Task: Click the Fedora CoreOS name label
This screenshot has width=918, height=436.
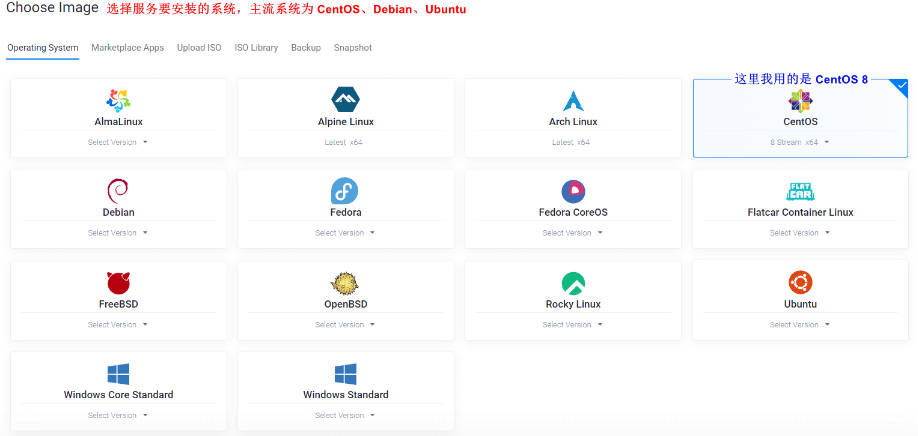Action: coord(573,212)
